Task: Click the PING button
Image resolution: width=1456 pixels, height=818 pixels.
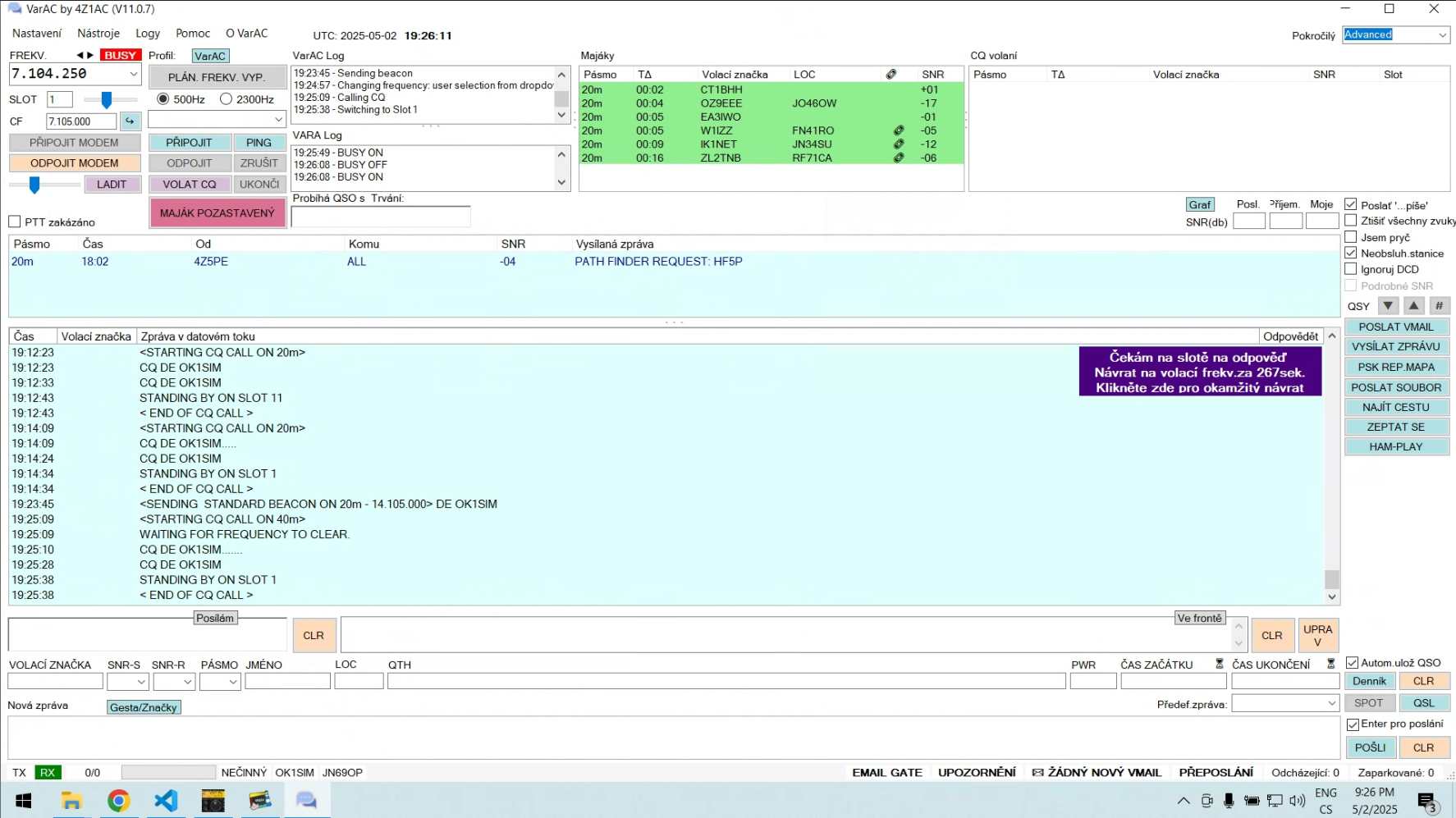Action: 259,143
